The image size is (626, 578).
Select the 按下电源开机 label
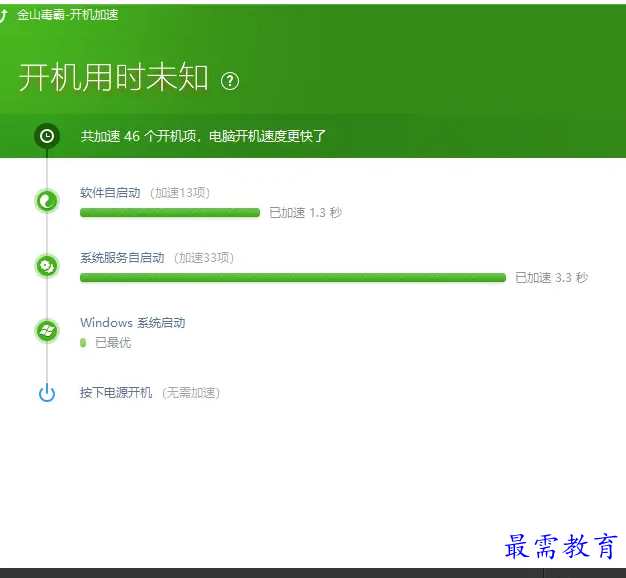coord(116,393)
